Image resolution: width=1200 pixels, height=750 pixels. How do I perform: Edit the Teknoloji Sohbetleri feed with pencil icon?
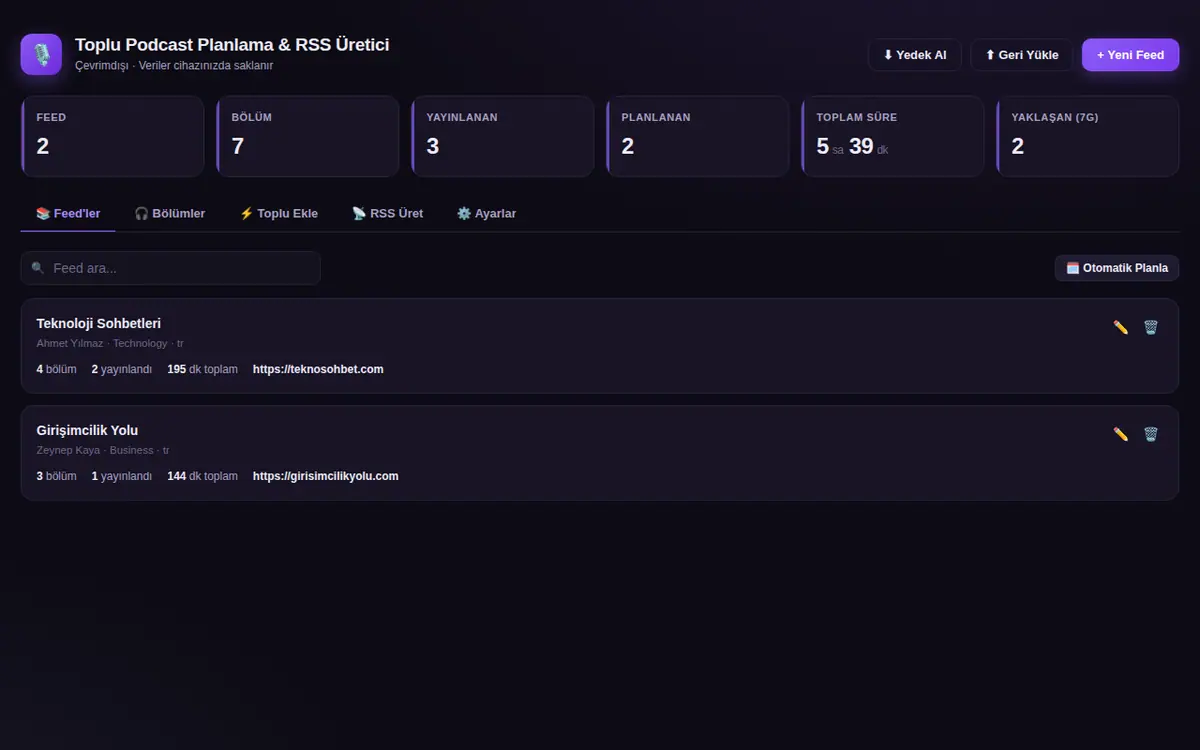pos(1121,327)
